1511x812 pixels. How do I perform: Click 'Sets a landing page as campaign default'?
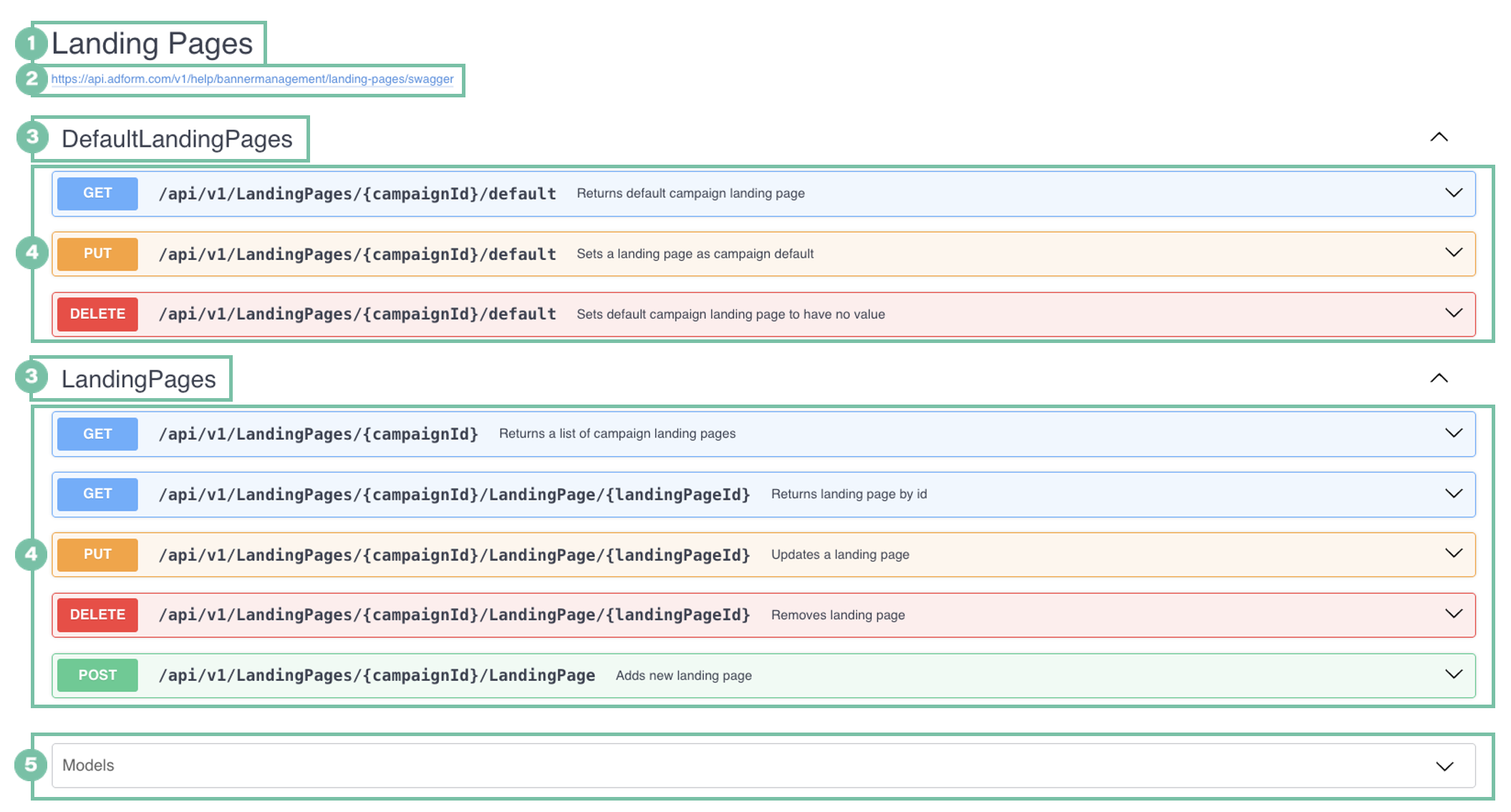pos(695,253)
